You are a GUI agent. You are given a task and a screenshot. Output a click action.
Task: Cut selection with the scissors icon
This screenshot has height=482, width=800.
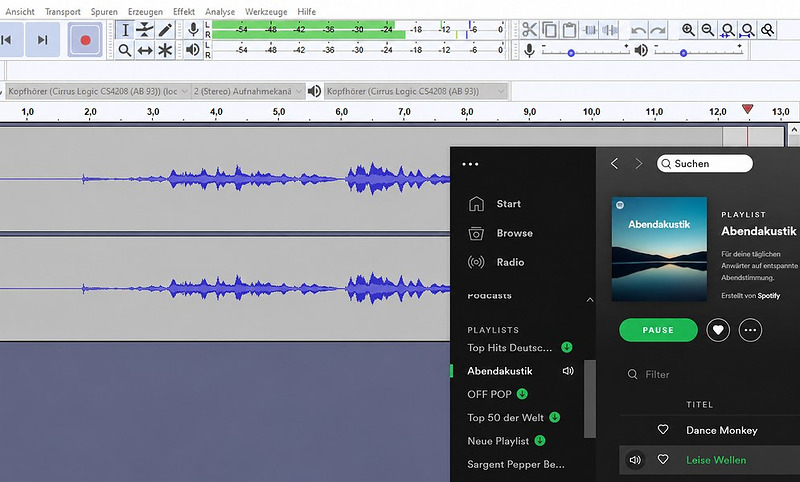(530, 30)
